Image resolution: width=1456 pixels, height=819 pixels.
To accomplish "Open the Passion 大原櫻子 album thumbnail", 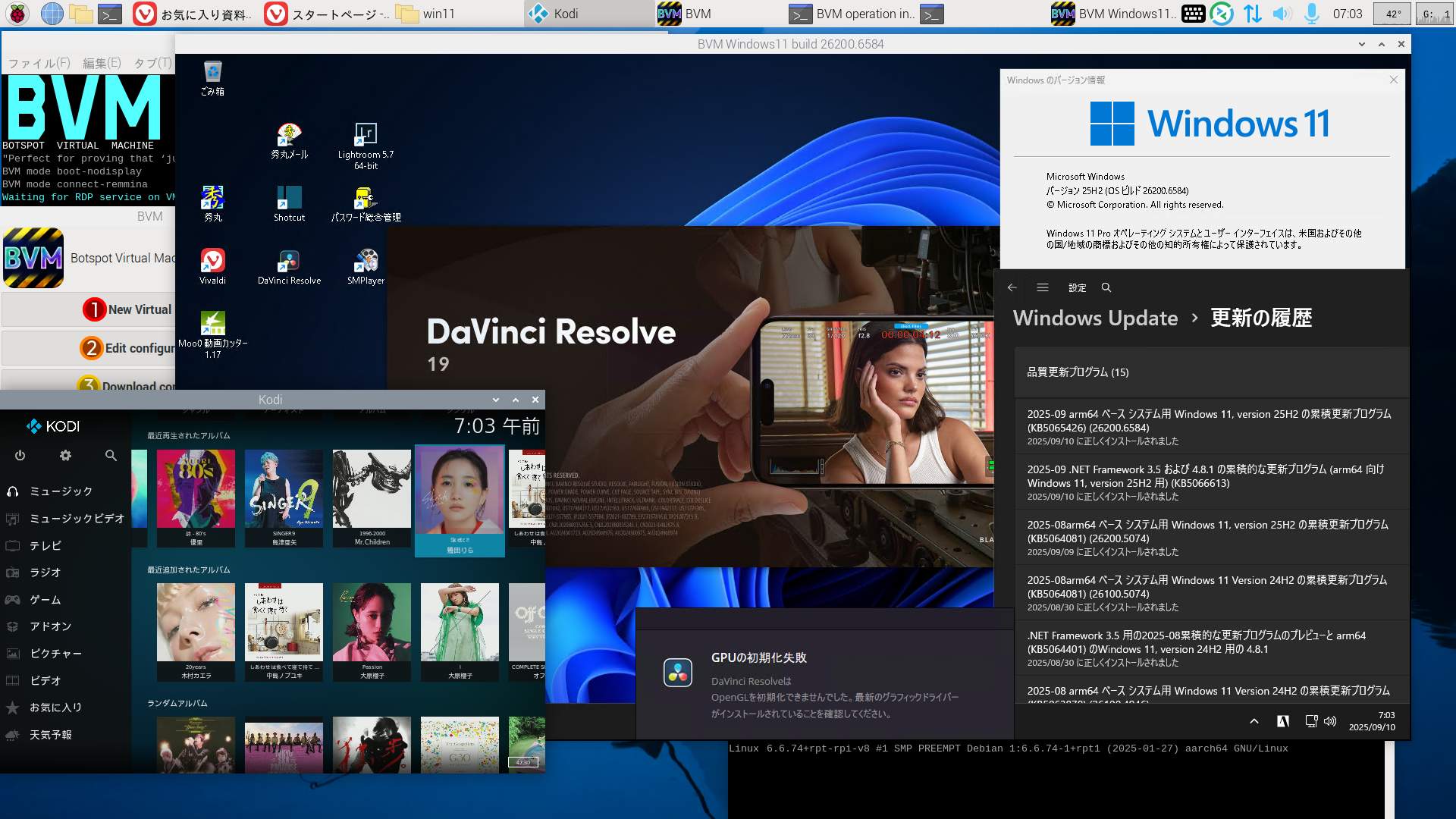I will pyautogui.click(x=372, y=632).
